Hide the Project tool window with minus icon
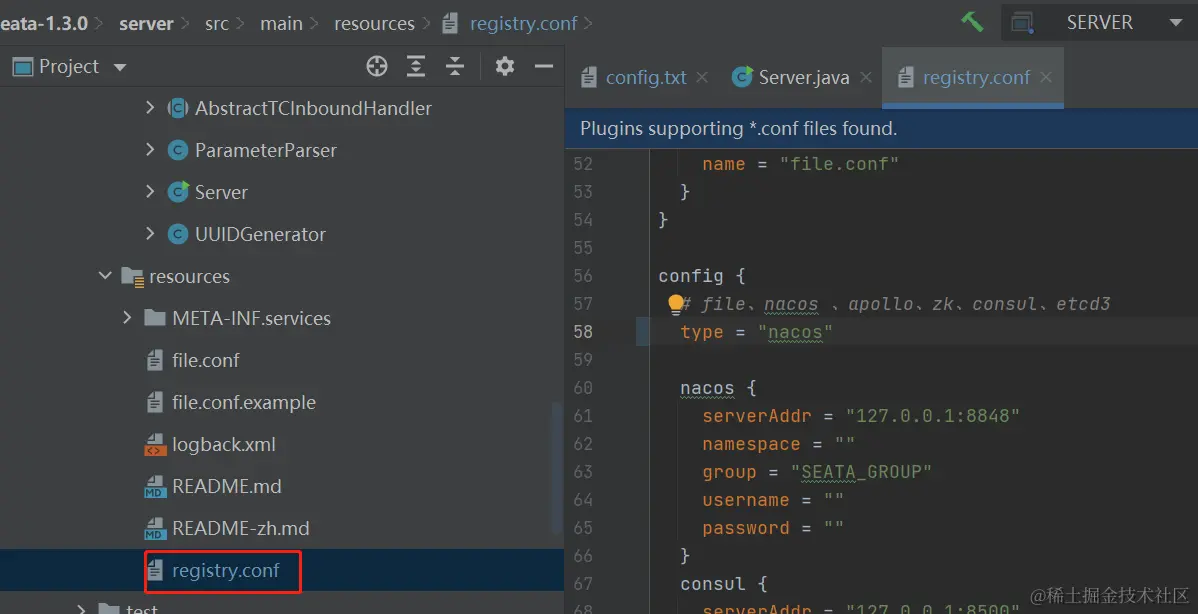 543,66
